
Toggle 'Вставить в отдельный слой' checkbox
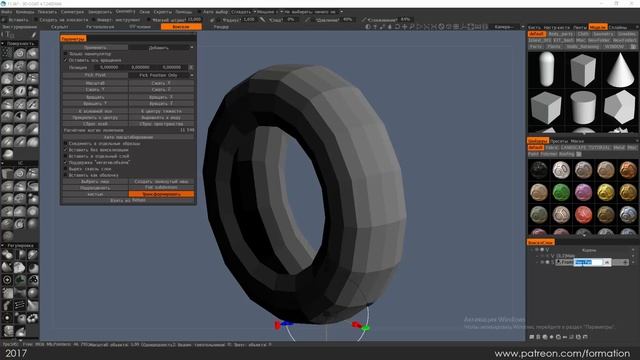(66, 156)
